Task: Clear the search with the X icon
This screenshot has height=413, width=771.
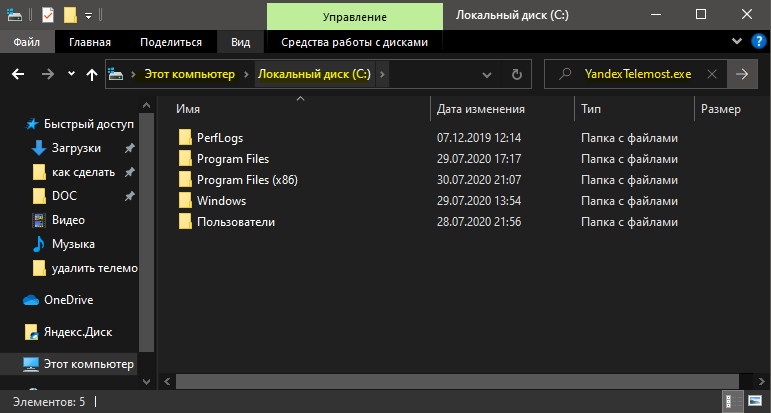Action: (x=712, y=74)
